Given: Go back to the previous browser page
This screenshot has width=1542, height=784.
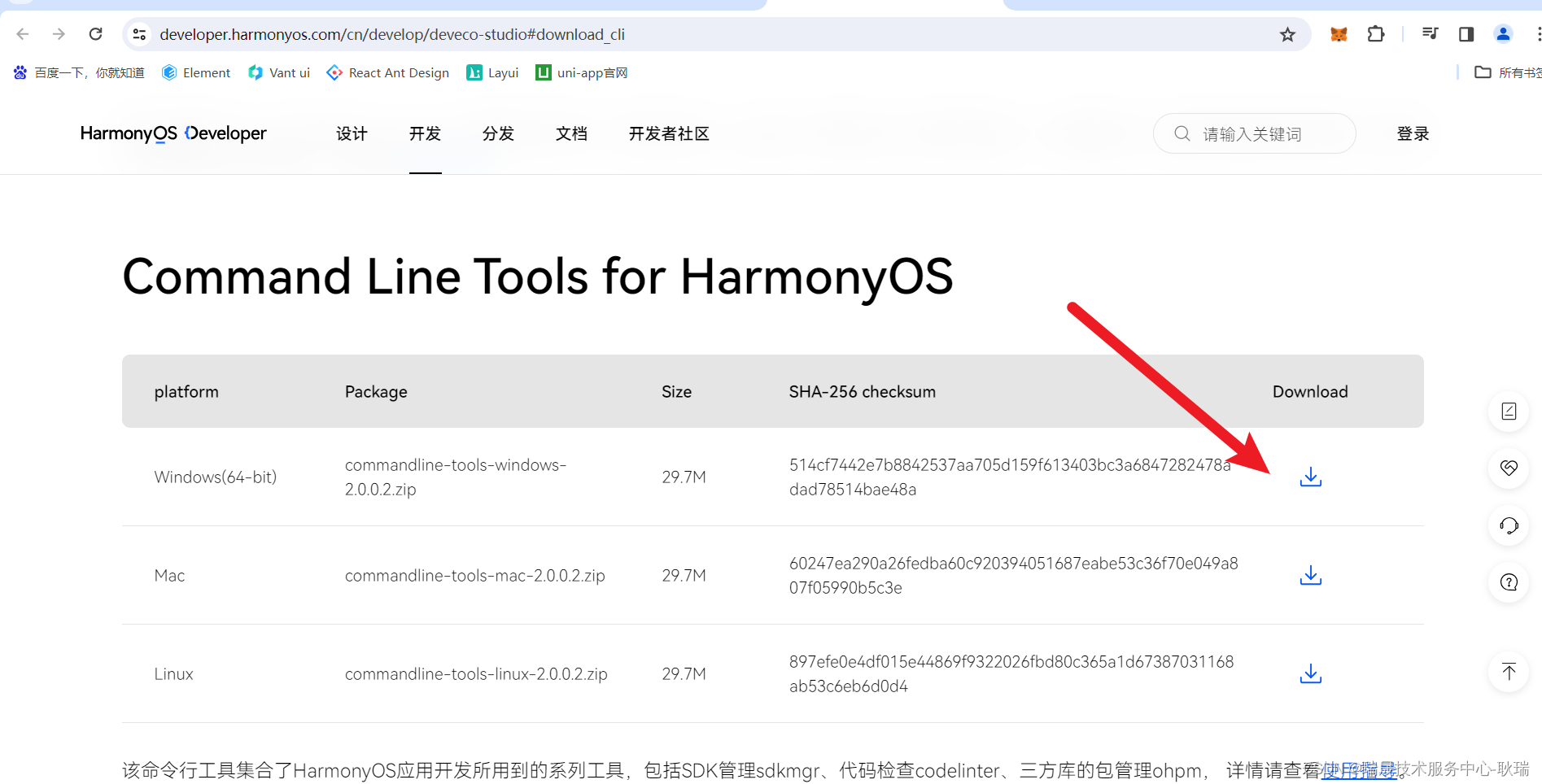Looking at the screenshot, I should [x=23, y=34].
